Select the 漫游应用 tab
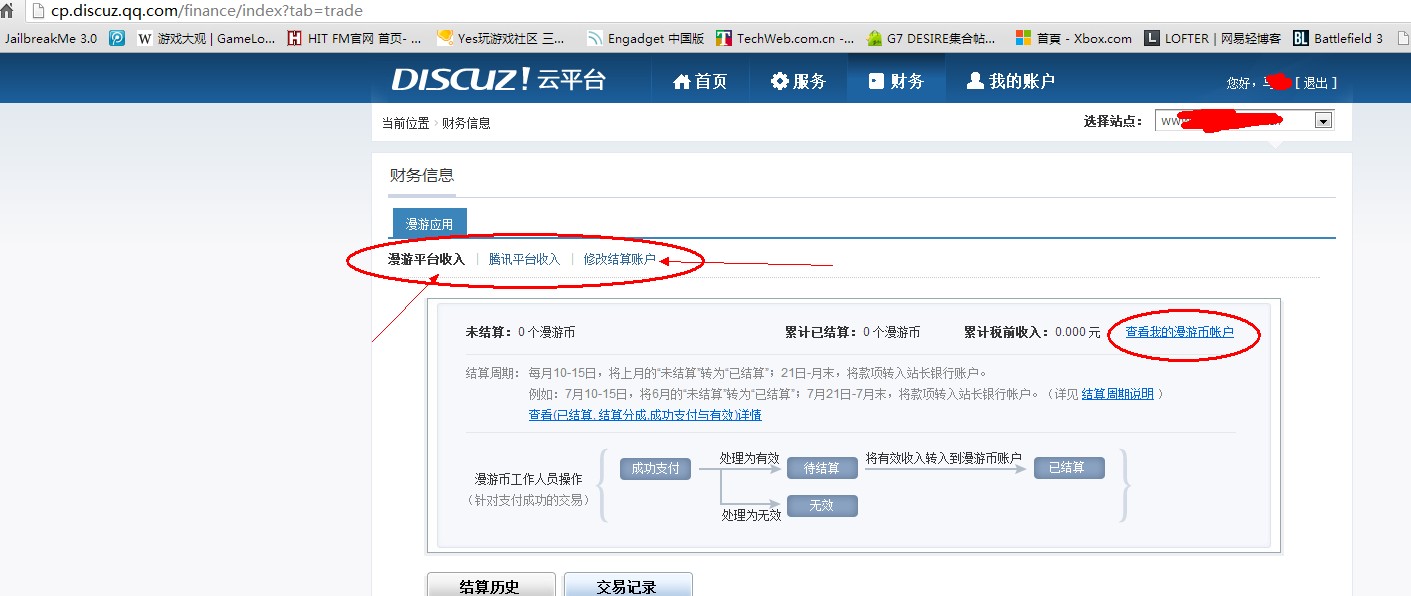Screen dimensions: 1411x596 coord(429,225)
